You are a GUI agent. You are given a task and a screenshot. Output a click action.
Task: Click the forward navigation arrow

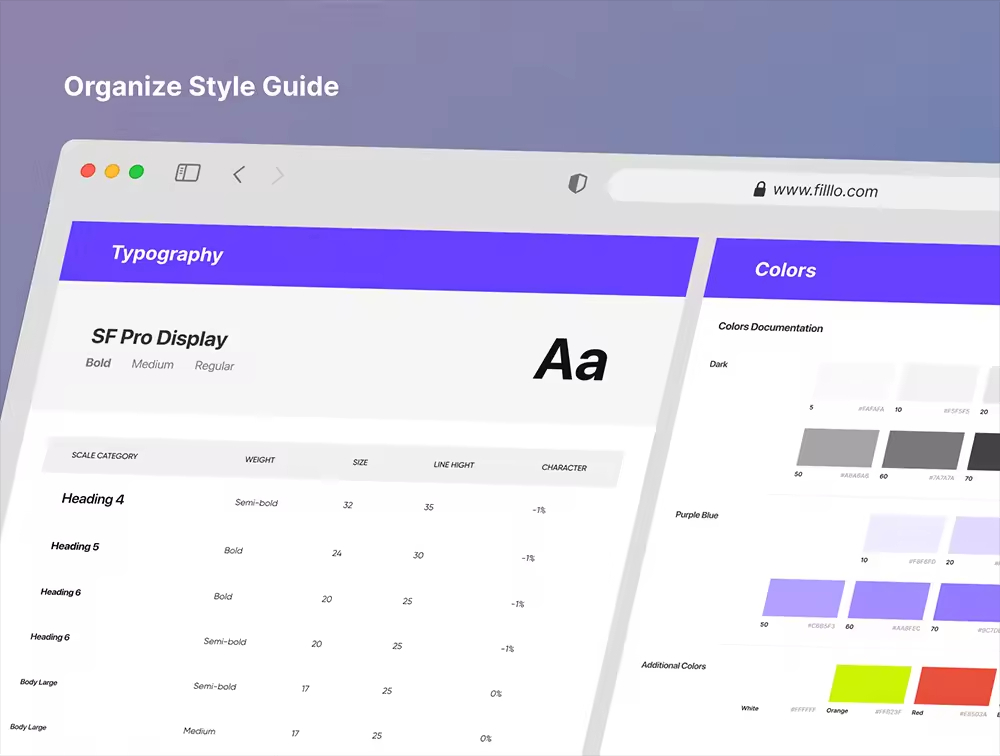(x=278, y=176)
